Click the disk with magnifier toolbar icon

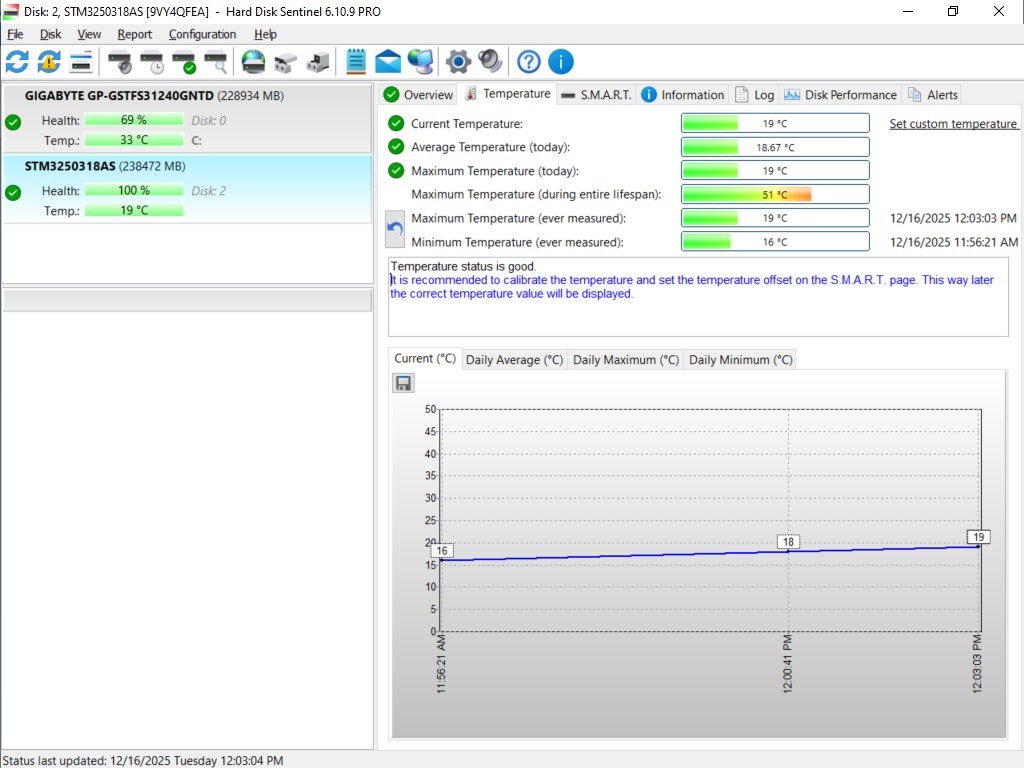tap(216, 62)
